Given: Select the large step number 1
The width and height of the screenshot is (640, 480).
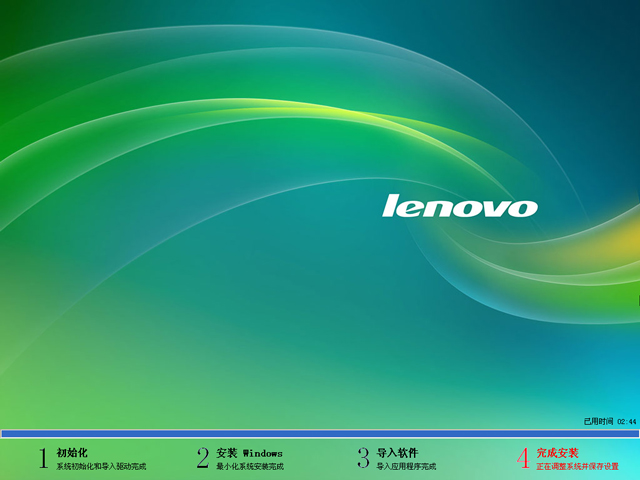Looking at the screenshot, I should (x=43, y=458).
